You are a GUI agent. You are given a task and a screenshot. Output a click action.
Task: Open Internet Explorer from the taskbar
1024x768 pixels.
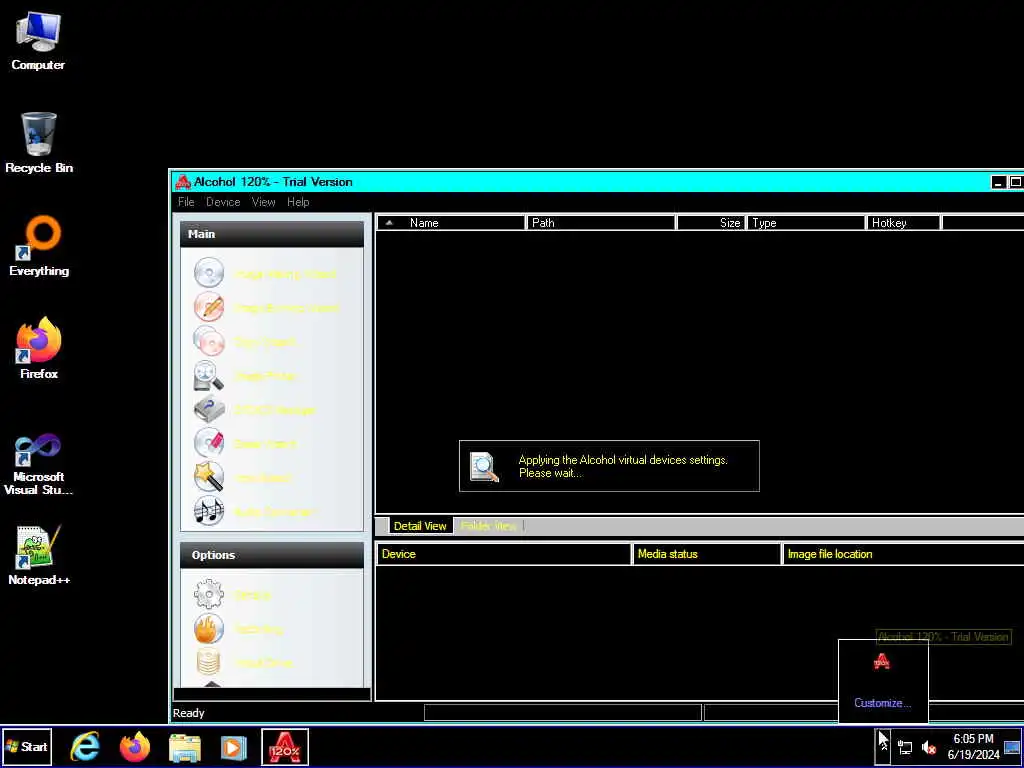86,746
